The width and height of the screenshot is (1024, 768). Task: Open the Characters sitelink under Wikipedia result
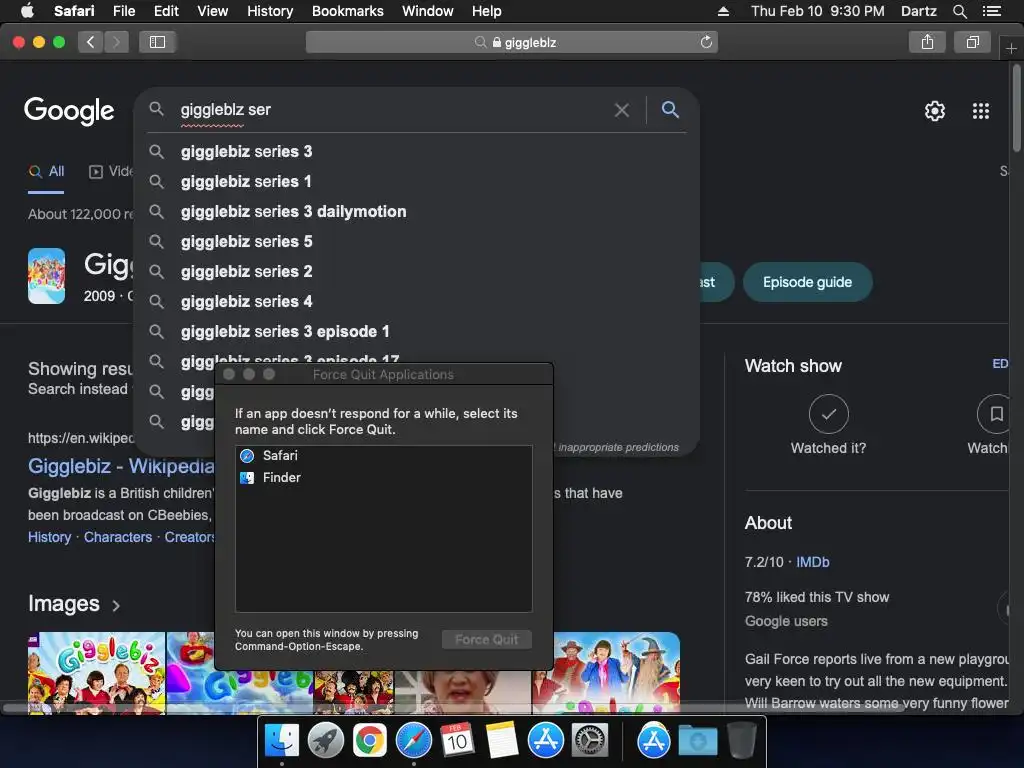click(x=118, y=537)
